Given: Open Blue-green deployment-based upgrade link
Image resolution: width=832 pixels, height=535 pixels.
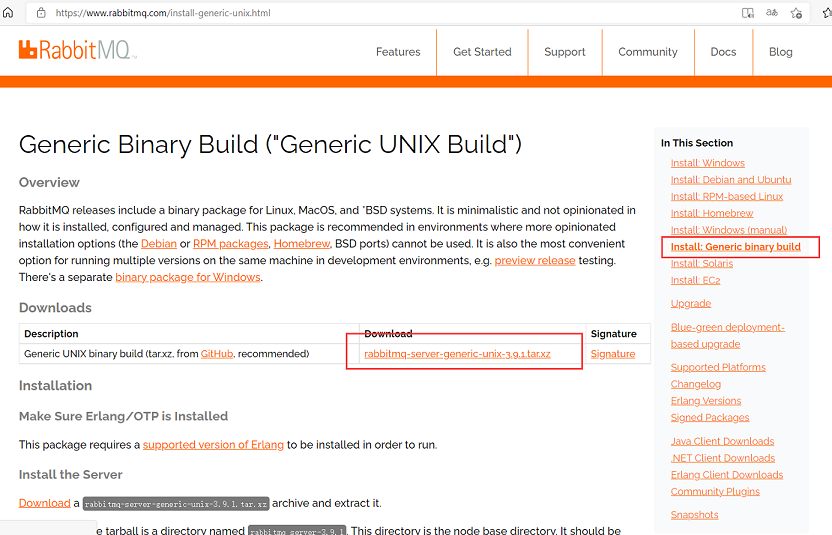Looking at the screenshot, I should (727, 335).
